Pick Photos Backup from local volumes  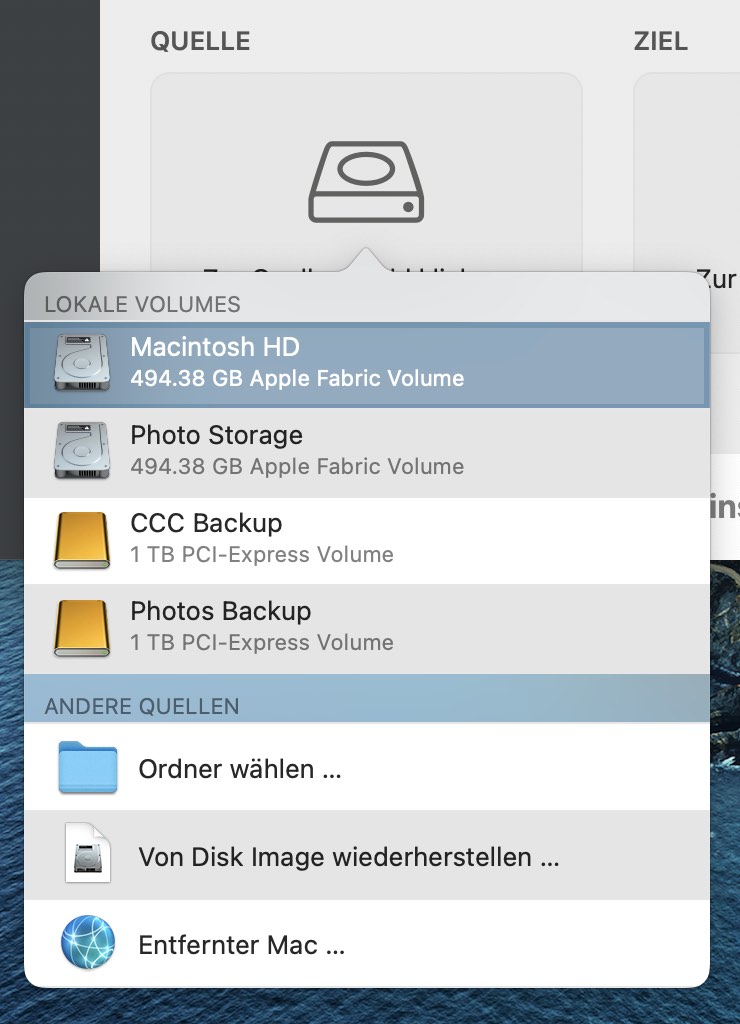[367, 628]
